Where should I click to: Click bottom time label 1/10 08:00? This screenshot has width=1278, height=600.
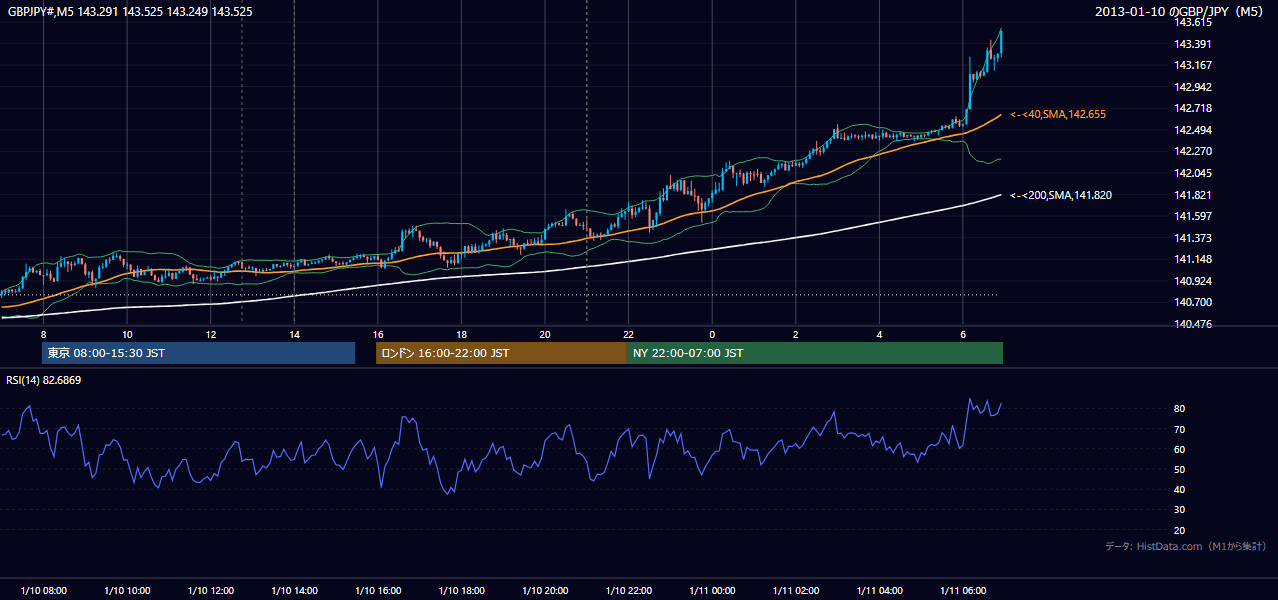coord(44,591)
